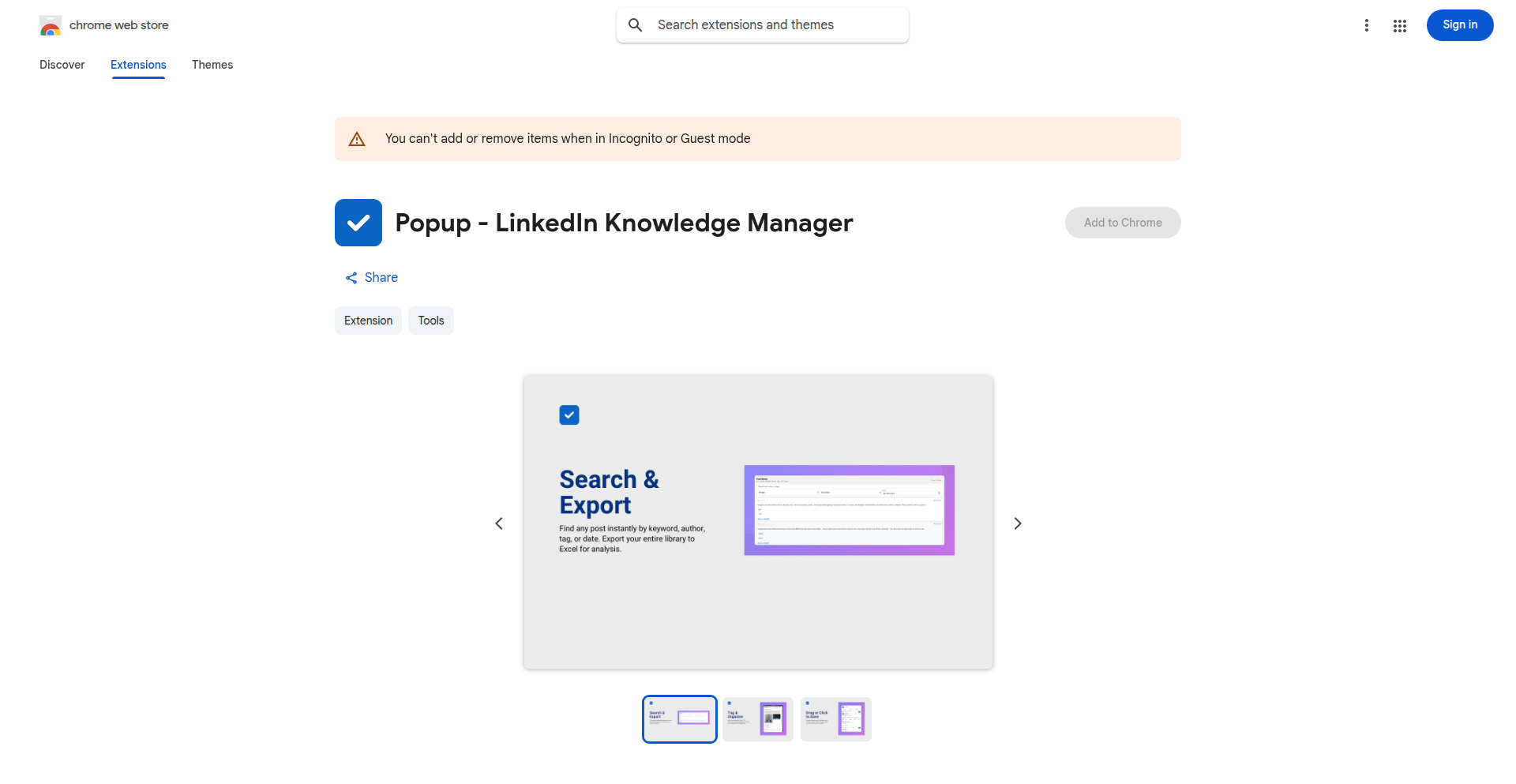Expand the Extensions section in the navigation
The height and width of the screenshot is (784, 1516).
coord(138,65)
